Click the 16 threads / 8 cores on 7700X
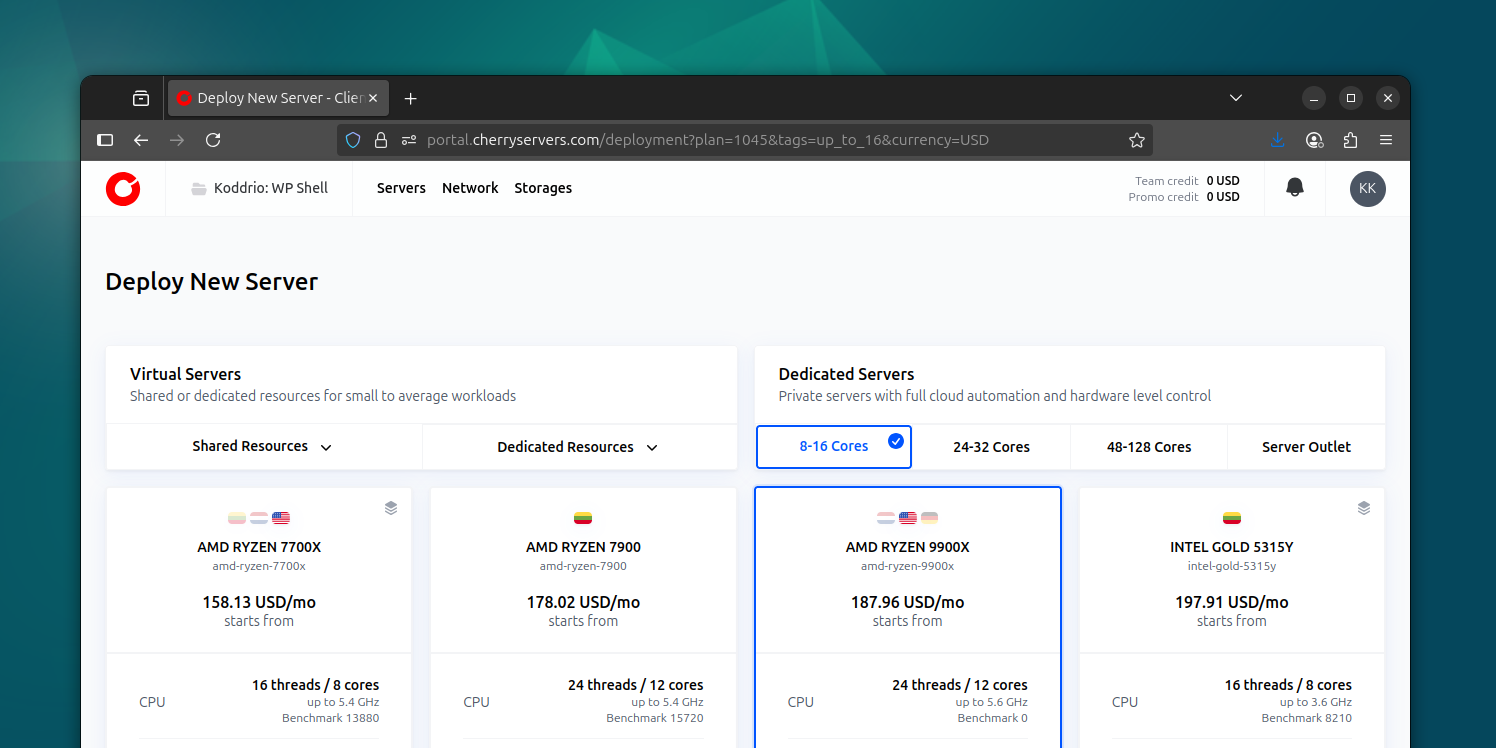1496x748 pixels. [316, 685]
